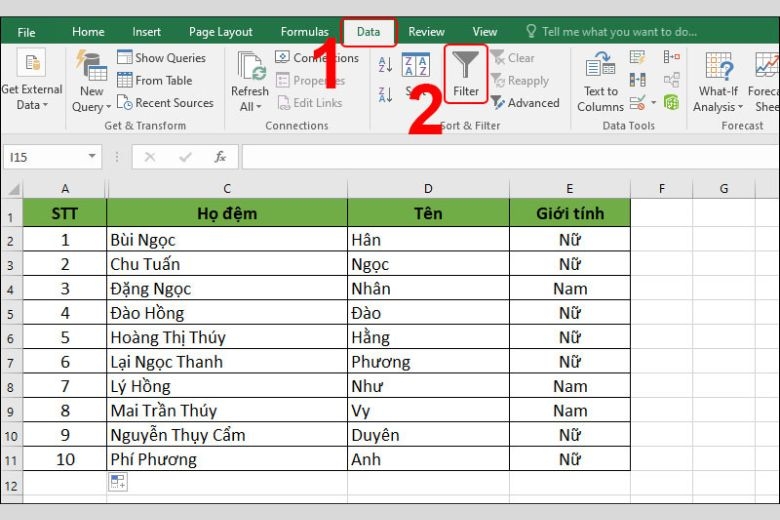780x520 pixels.
Task: Select column C header
Action: coord(227,189)
